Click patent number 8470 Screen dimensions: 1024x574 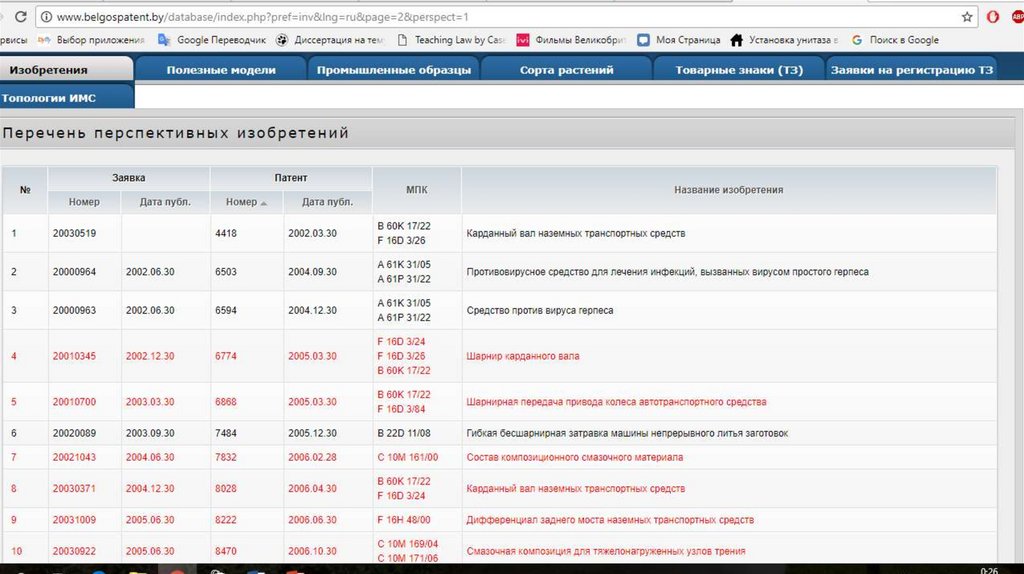pos(226,551)
